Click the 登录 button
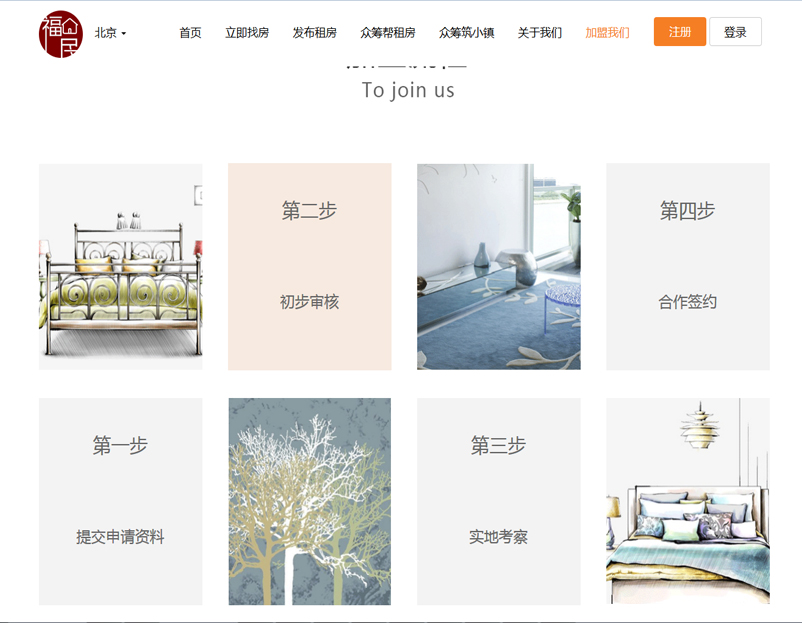The height and width of the screenshot is (623, 802). coord(735,32)
